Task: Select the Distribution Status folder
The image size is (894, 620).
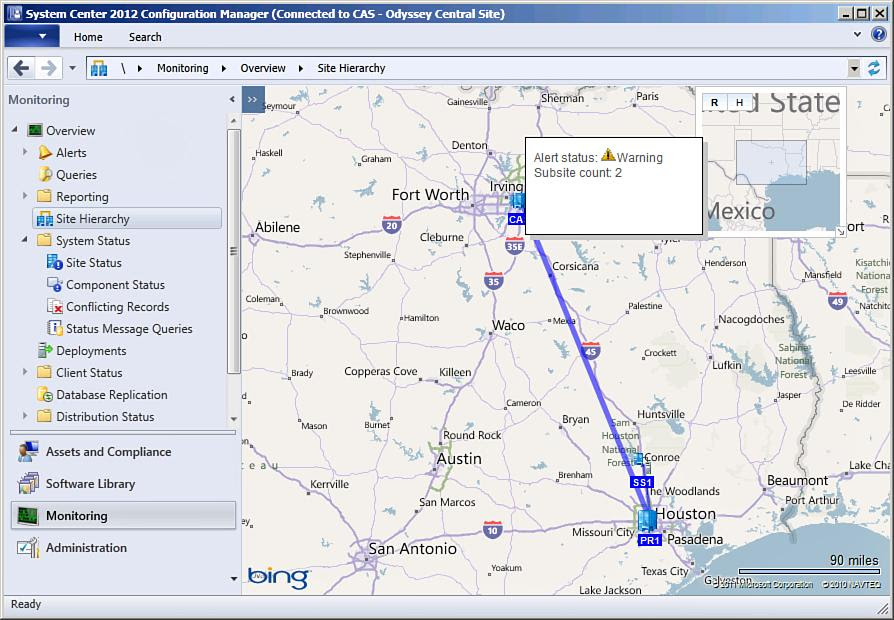Action: point(105,417)
